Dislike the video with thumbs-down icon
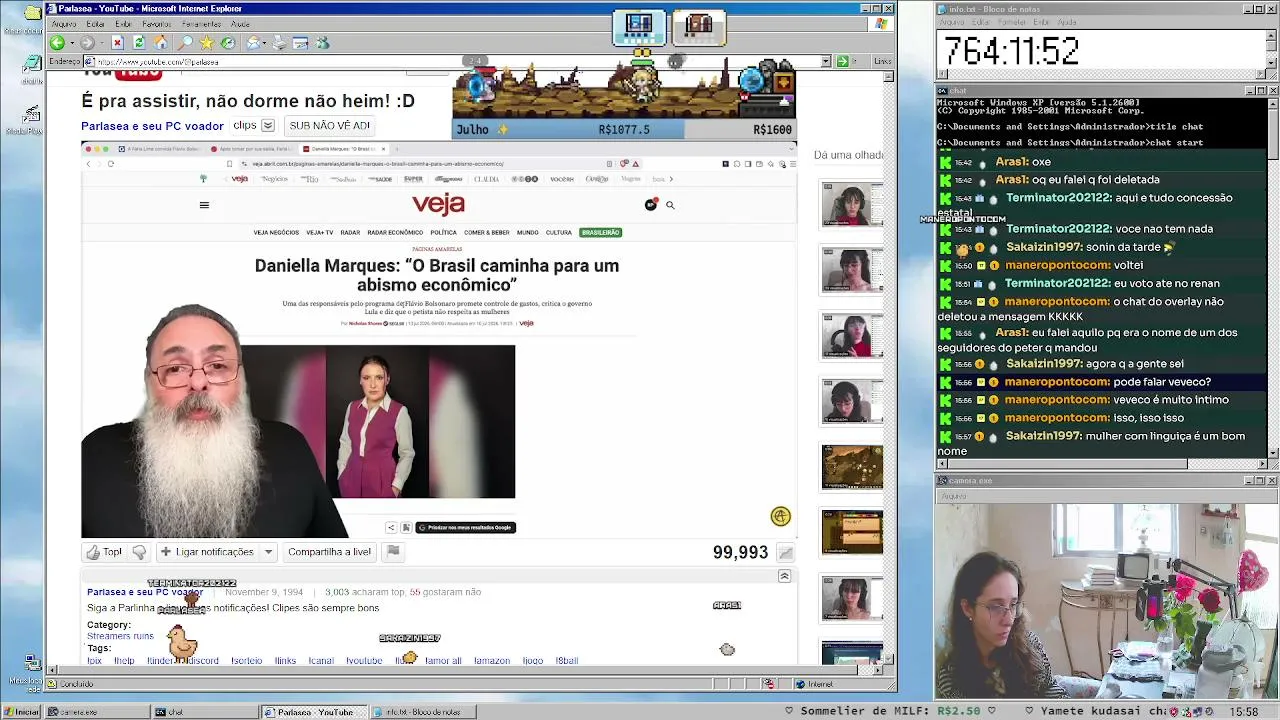 coord(139,552)
